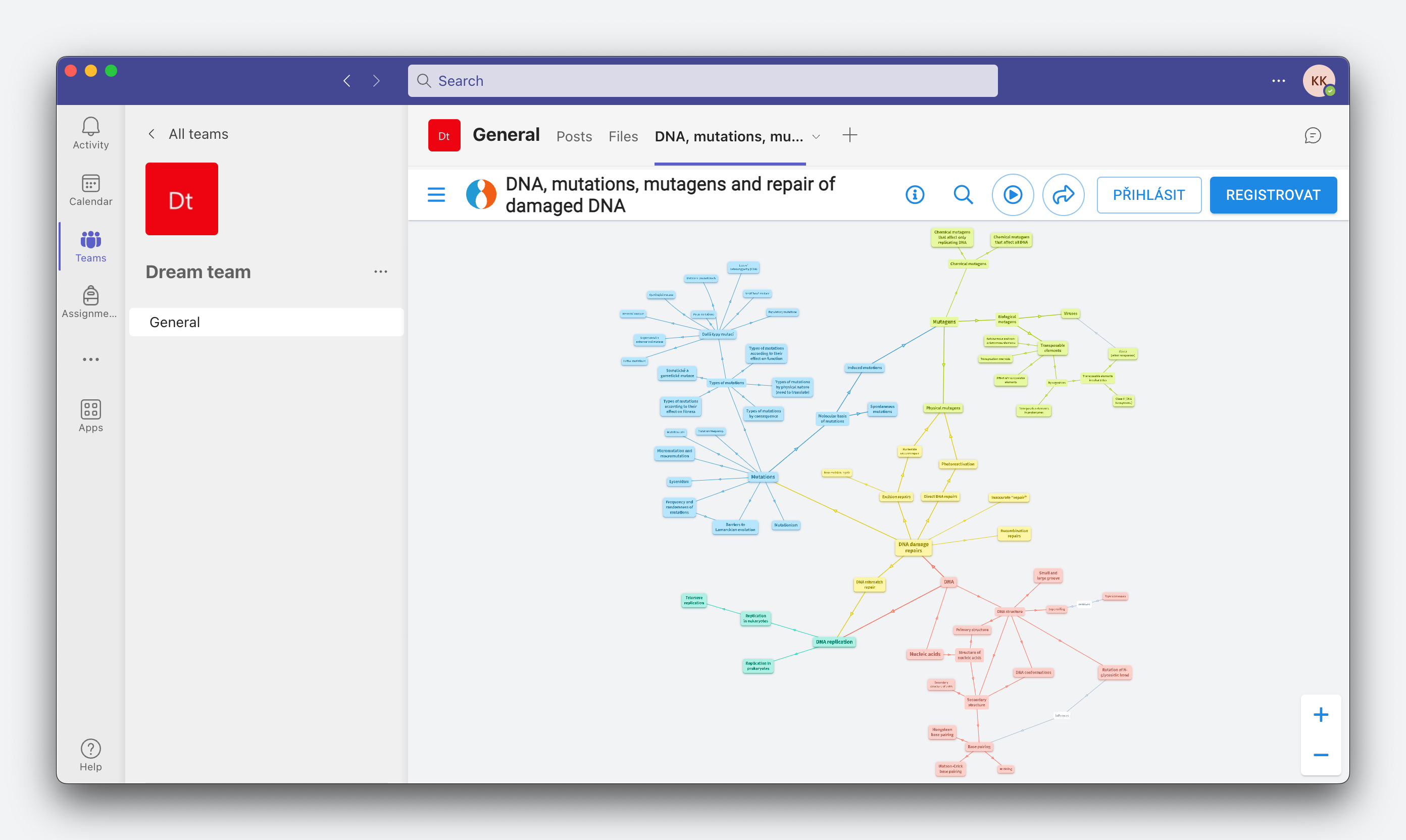Switch to the Posts tab
Viewport: 1406px width, 840px height.
click(574, 136)
